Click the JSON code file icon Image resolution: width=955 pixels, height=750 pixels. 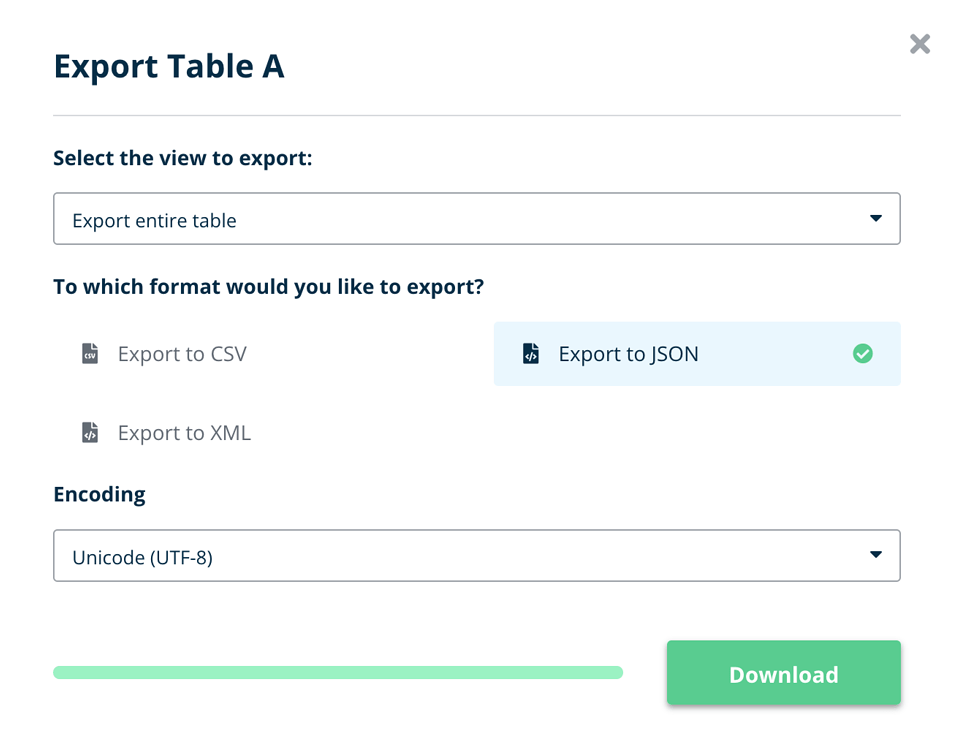(531, 353)
